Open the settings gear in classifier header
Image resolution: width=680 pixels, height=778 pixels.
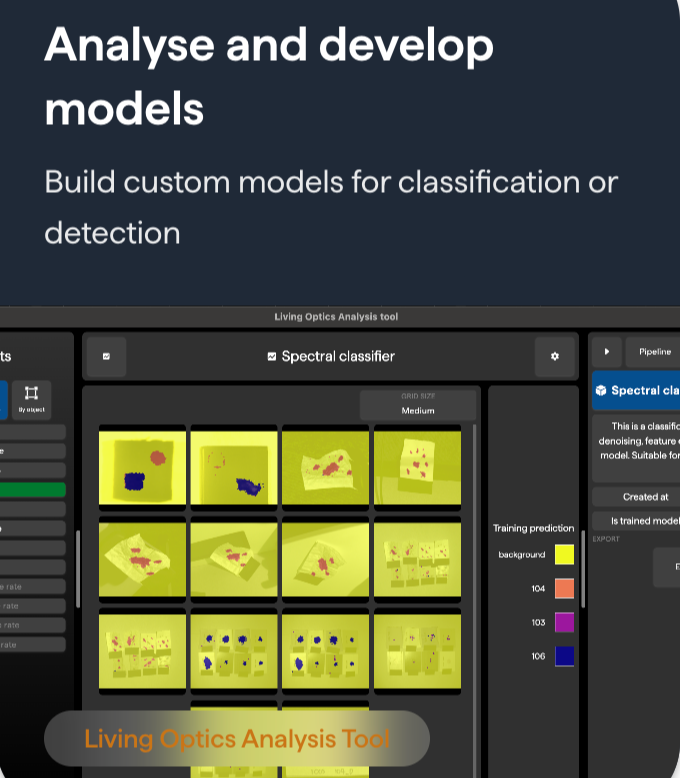(x=555, y=357)
